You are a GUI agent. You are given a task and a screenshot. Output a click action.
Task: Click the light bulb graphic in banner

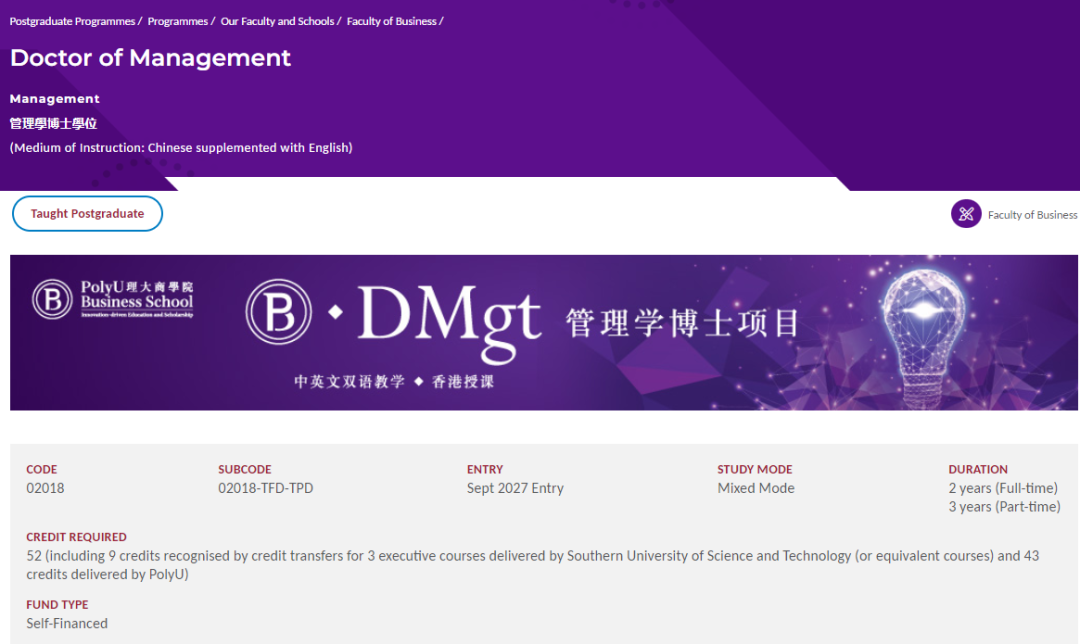(923, 337)
